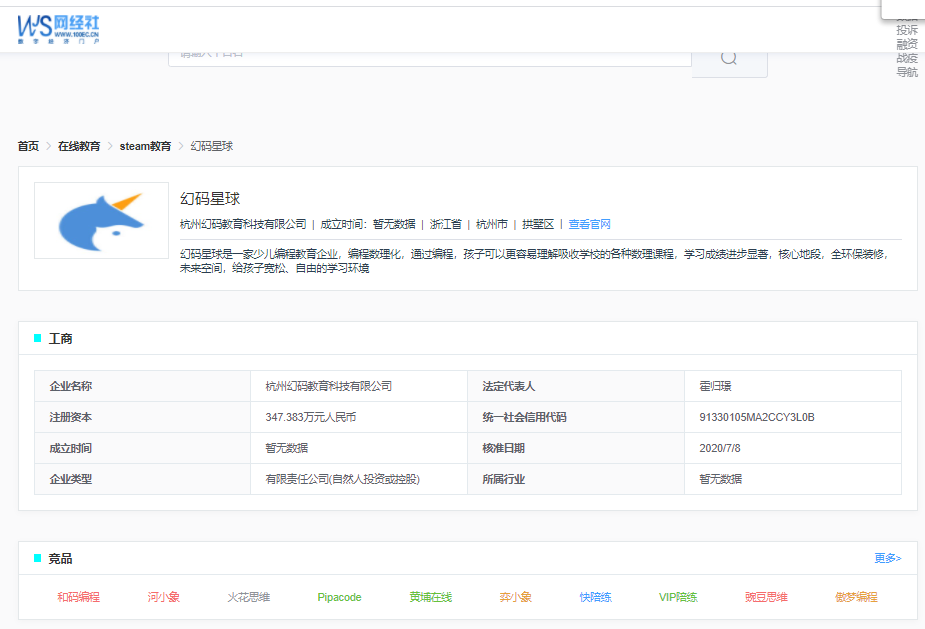Click 注册资本 value 347.383万元人民币

pos(311,417)
